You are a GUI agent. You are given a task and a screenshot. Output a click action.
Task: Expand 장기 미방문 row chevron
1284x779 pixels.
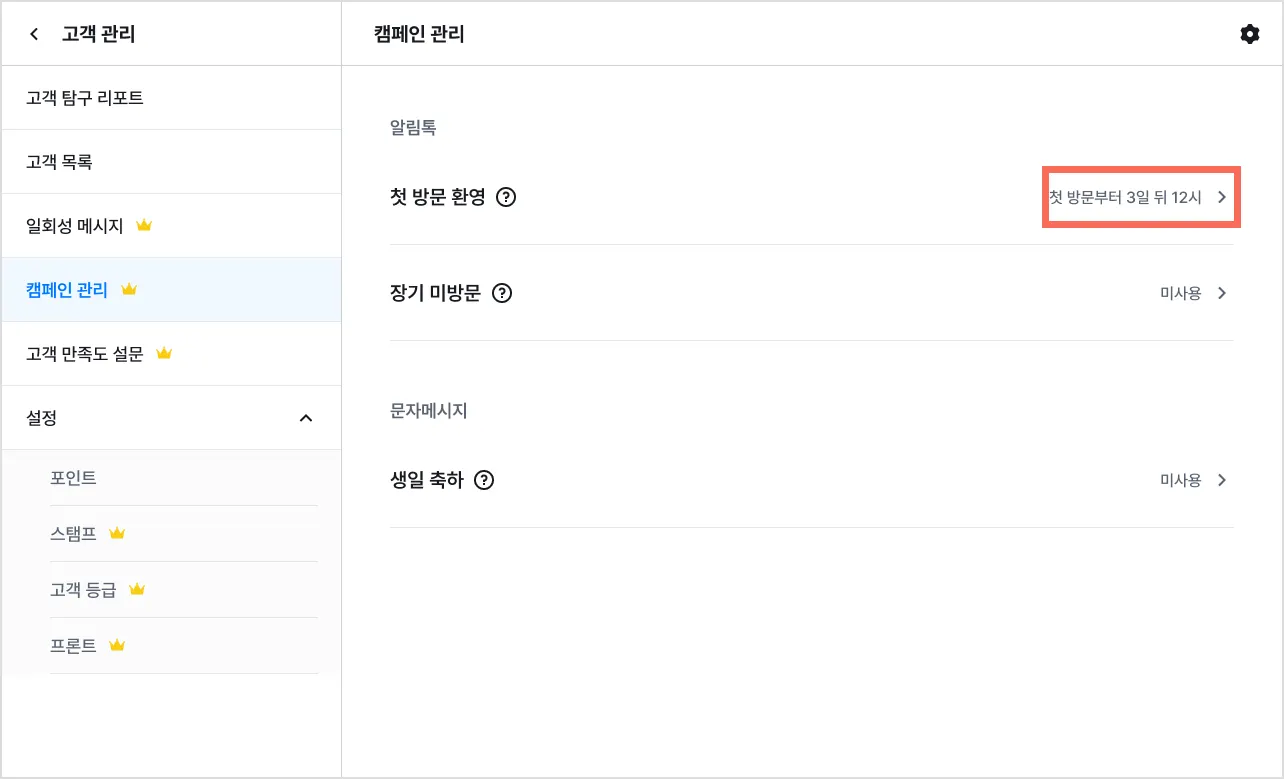pos(1221,293)
